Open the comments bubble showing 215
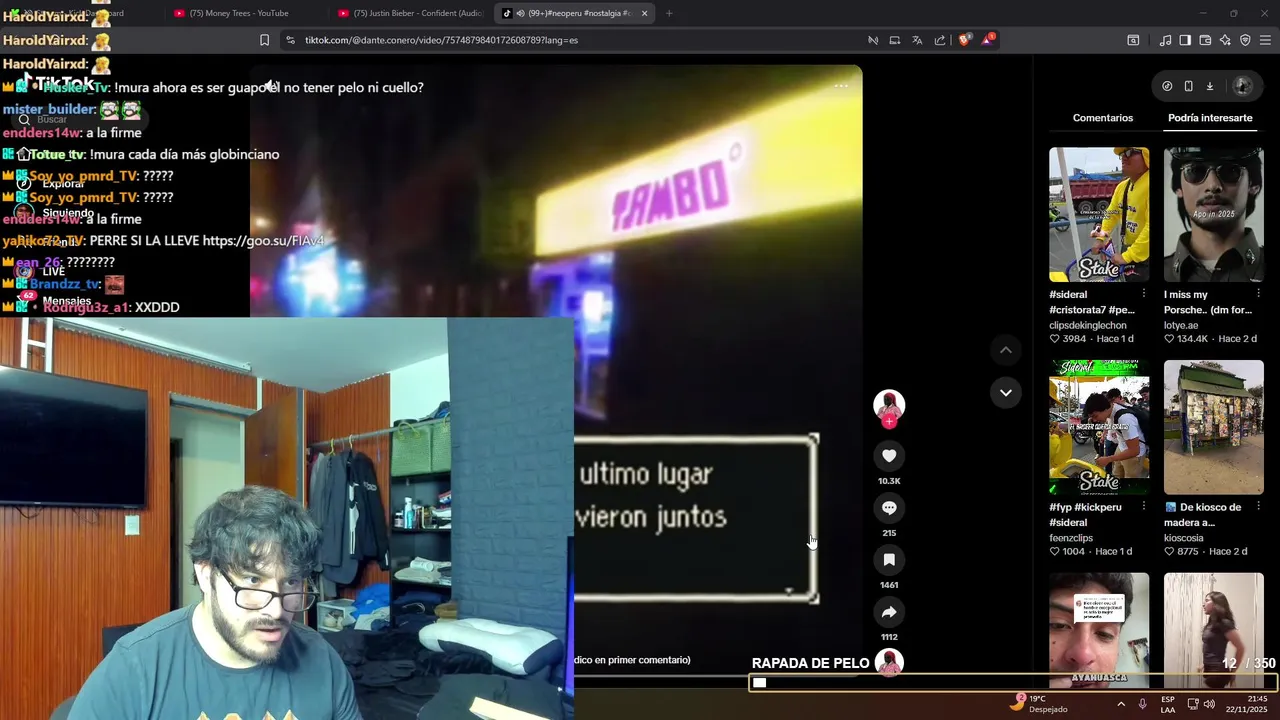 (x=889, y=508)
